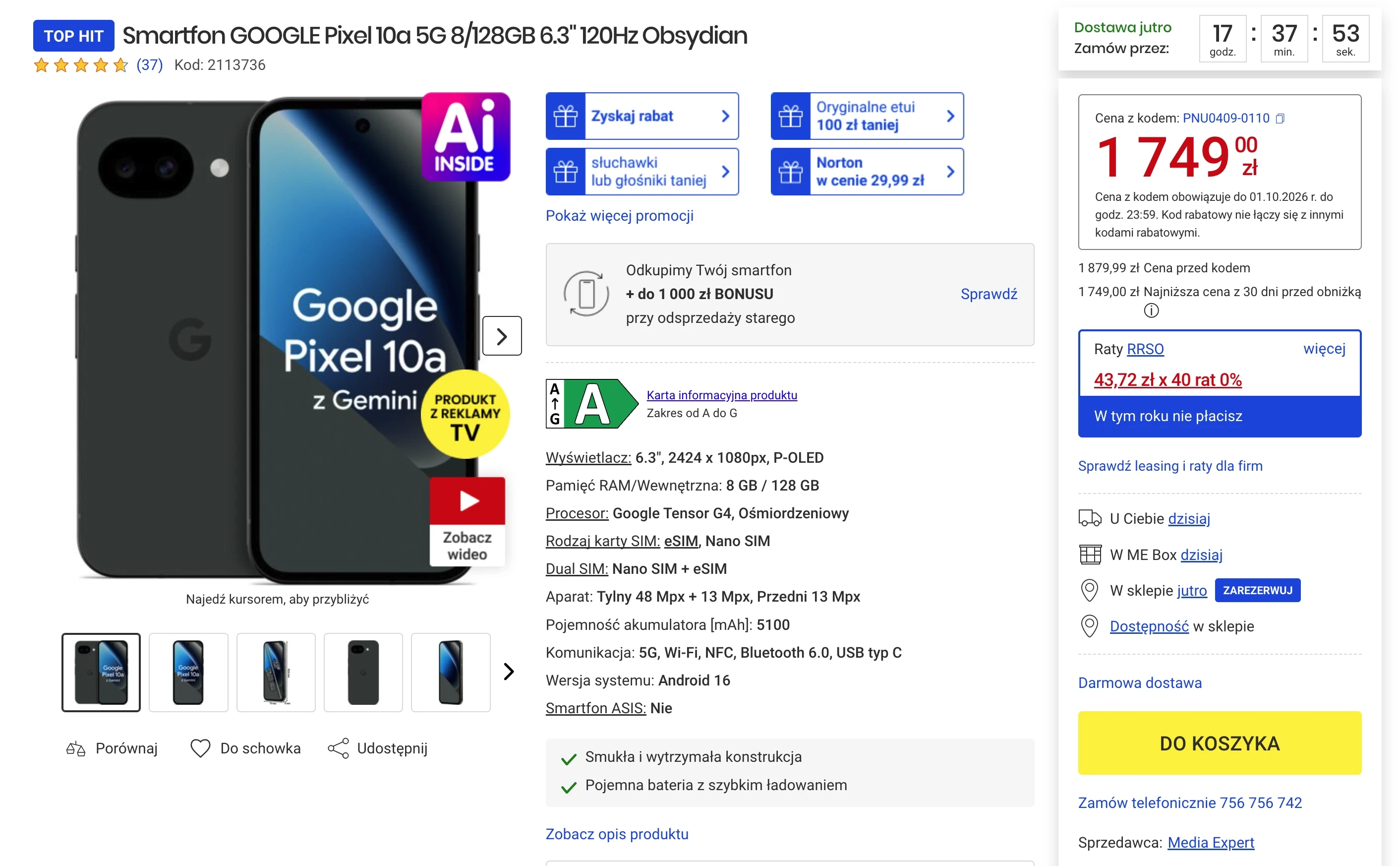Open the Media Expert seller link
Viewport: 1400px width, 866px height.
tap(1211, 842)
